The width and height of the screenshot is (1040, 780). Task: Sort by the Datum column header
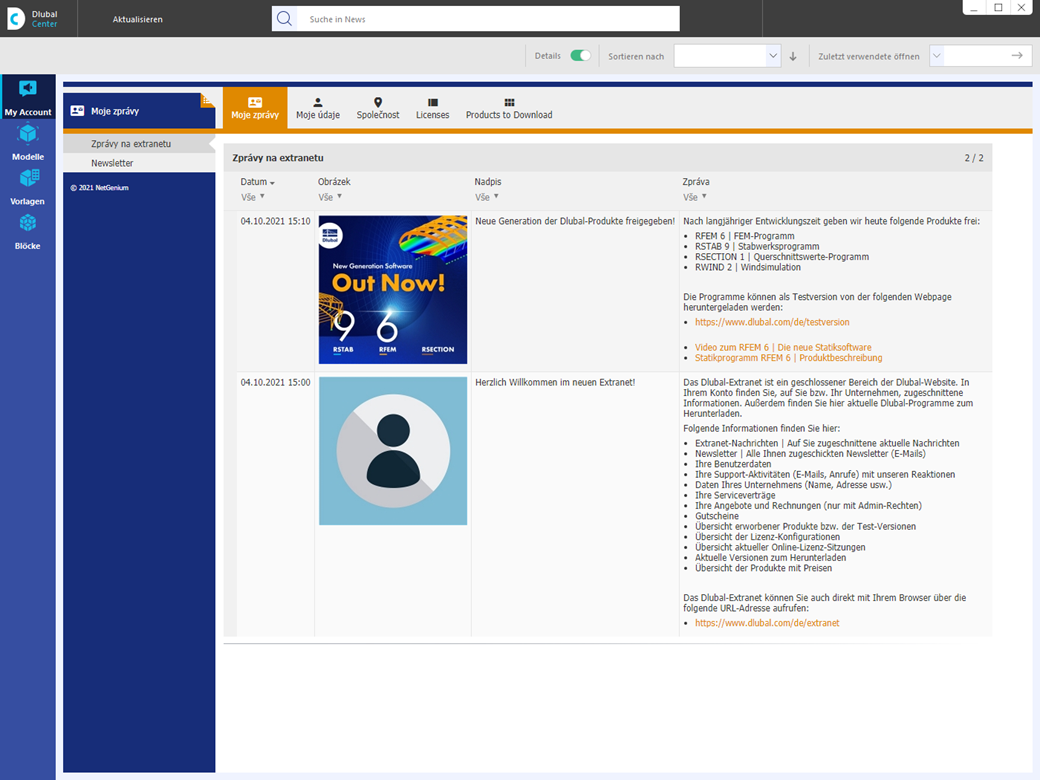tap(257, 182)
